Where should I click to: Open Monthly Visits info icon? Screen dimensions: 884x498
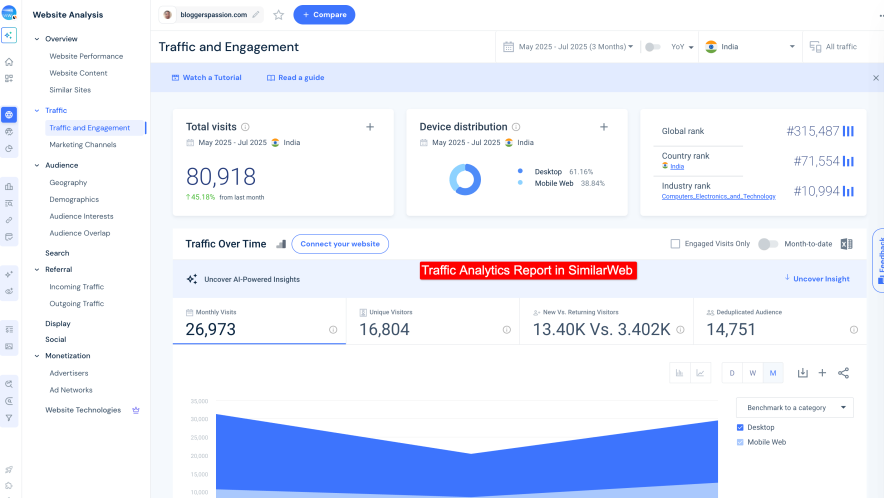333,330
